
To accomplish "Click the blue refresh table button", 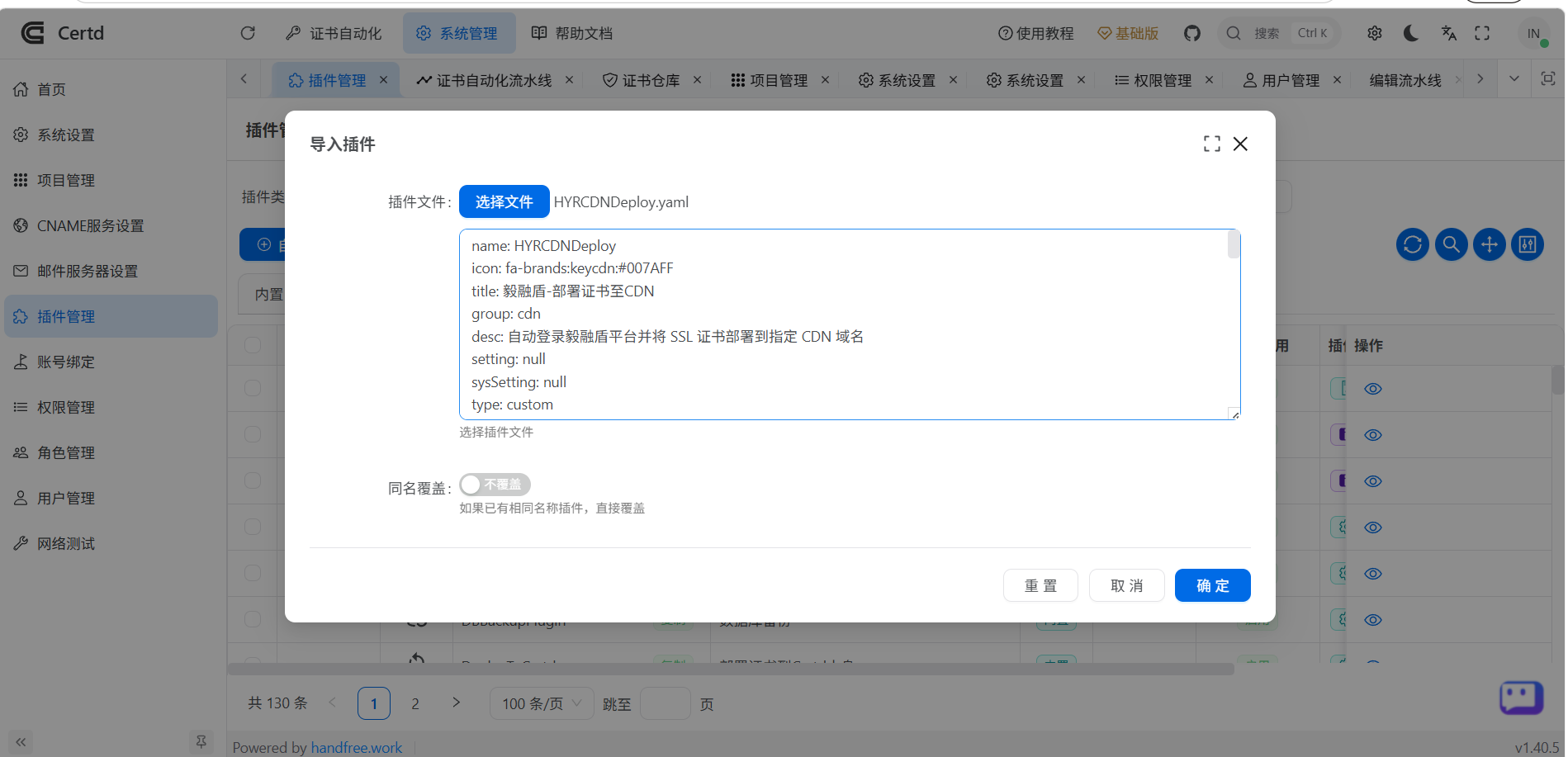I will 1413,244.
